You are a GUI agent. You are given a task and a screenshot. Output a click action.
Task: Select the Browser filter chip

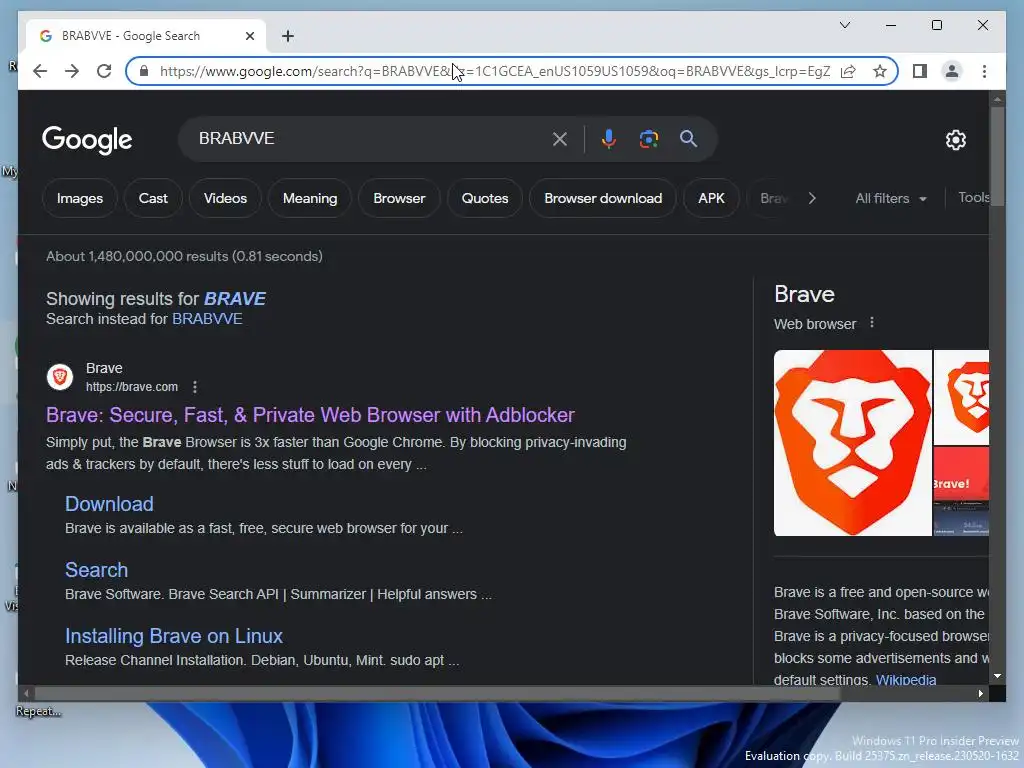point(399,199)
